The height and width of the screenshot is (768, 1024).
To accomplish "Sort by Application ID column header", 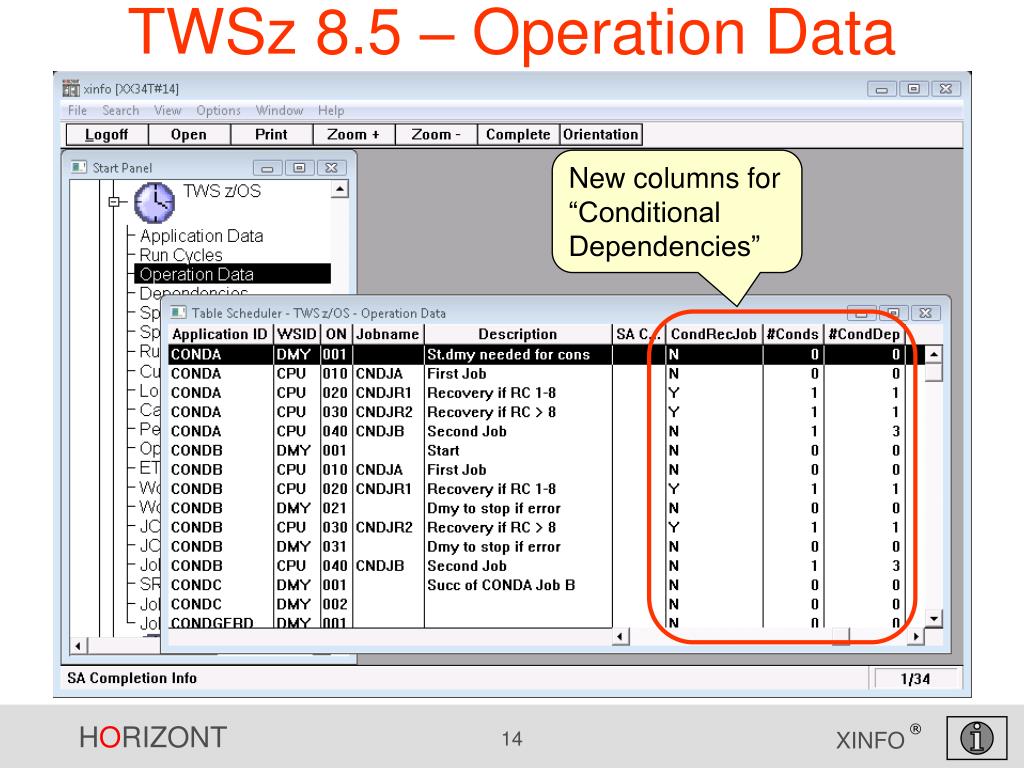I will pos(220,334).
